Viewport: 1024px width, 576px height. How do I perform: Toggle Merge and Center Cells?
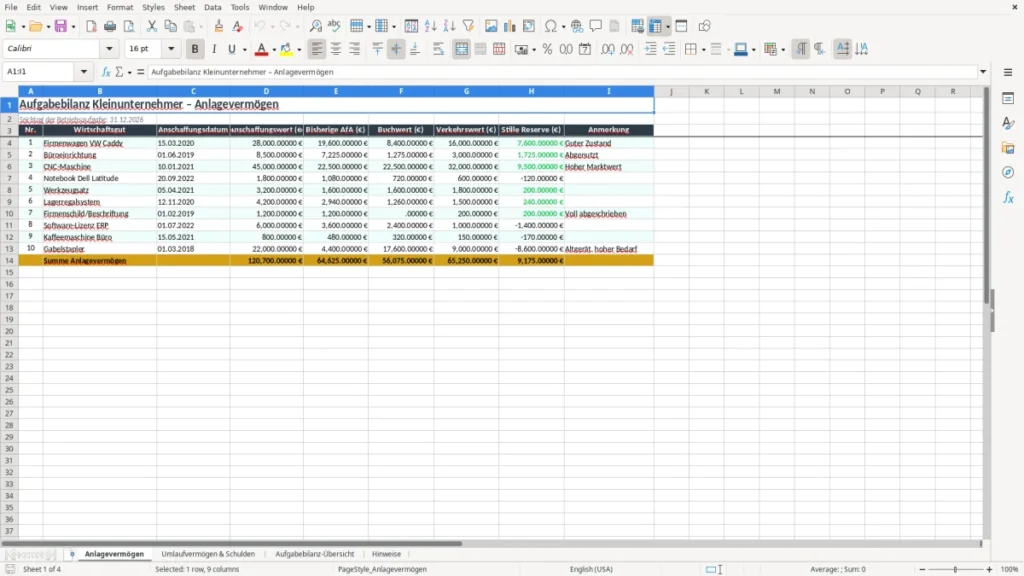[461, 49]
